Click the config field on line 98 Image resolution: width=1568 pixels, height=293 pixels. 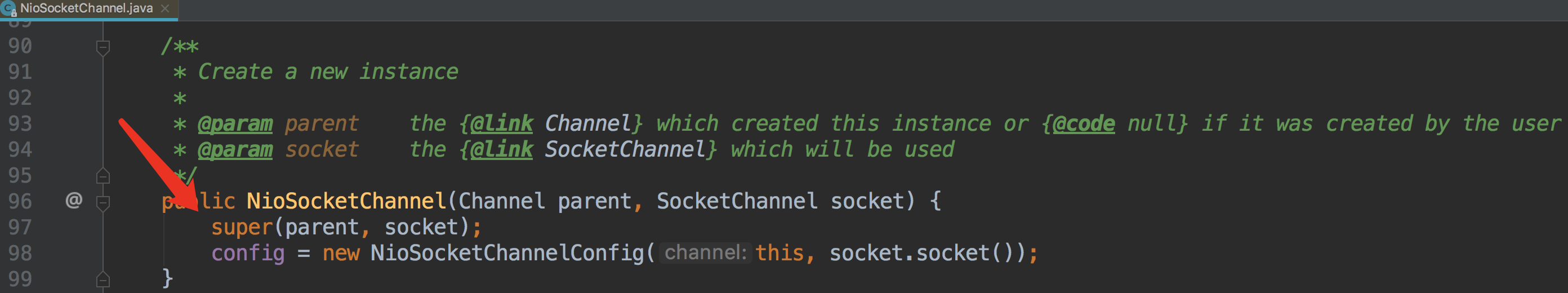click(x=248, y=254)
